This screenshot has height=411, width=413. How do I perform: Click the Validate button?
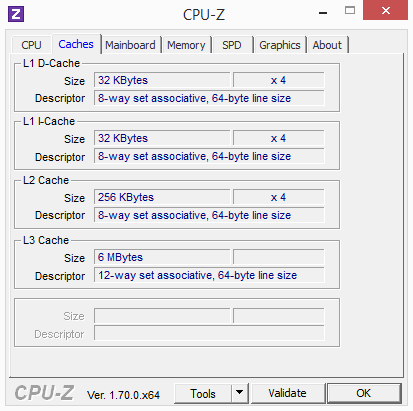point(288,393)
